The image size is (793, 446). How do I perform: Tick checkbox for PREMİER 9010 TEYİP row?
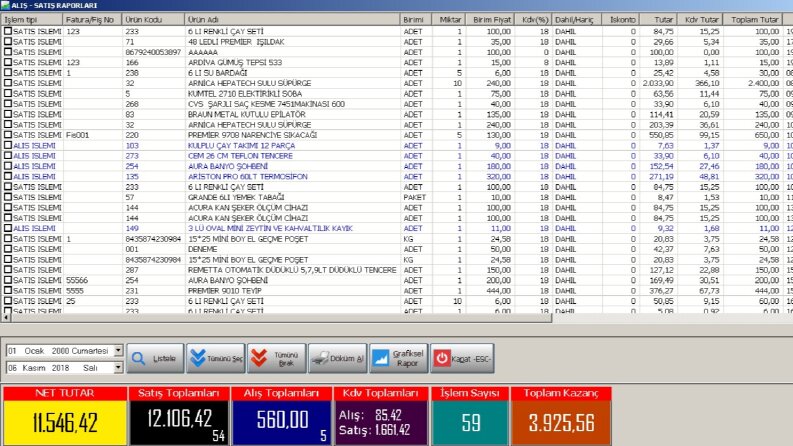tap(8, 290)
